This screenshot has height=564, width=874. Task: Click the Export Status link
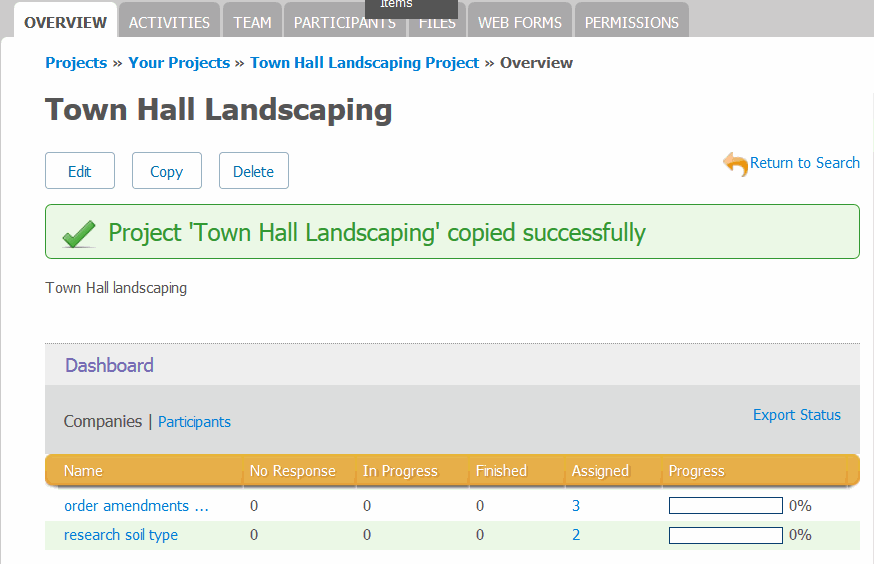[x=796, y=415]
